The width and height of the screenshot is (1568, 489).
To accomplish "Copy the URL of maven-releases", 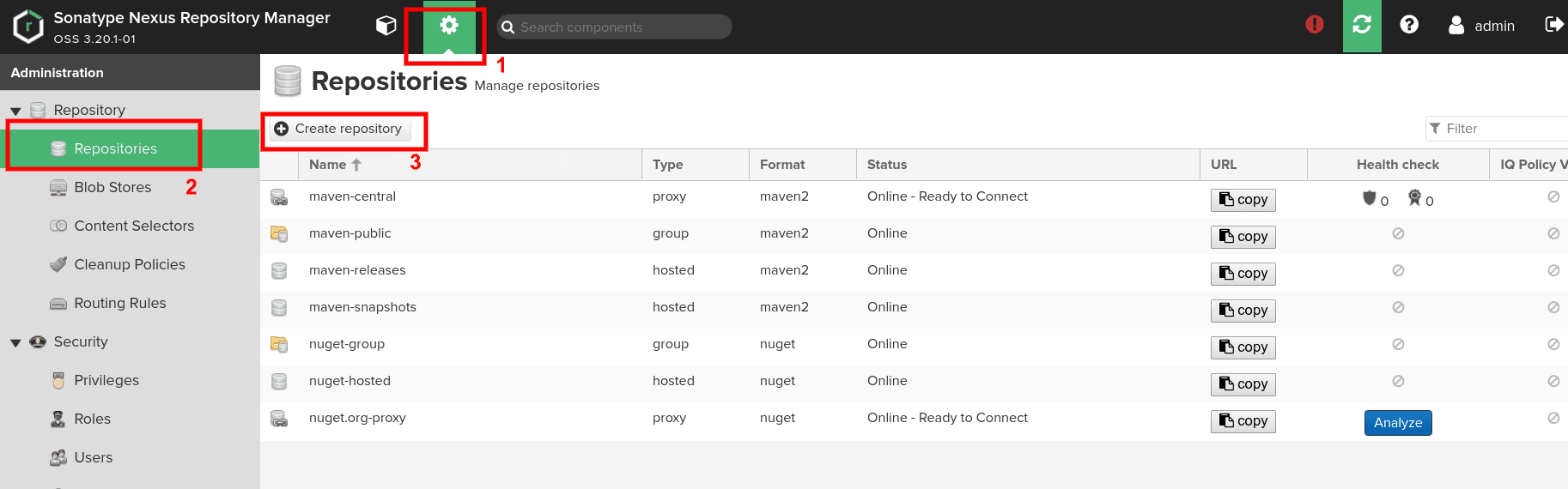I will tap(1243, 274).
